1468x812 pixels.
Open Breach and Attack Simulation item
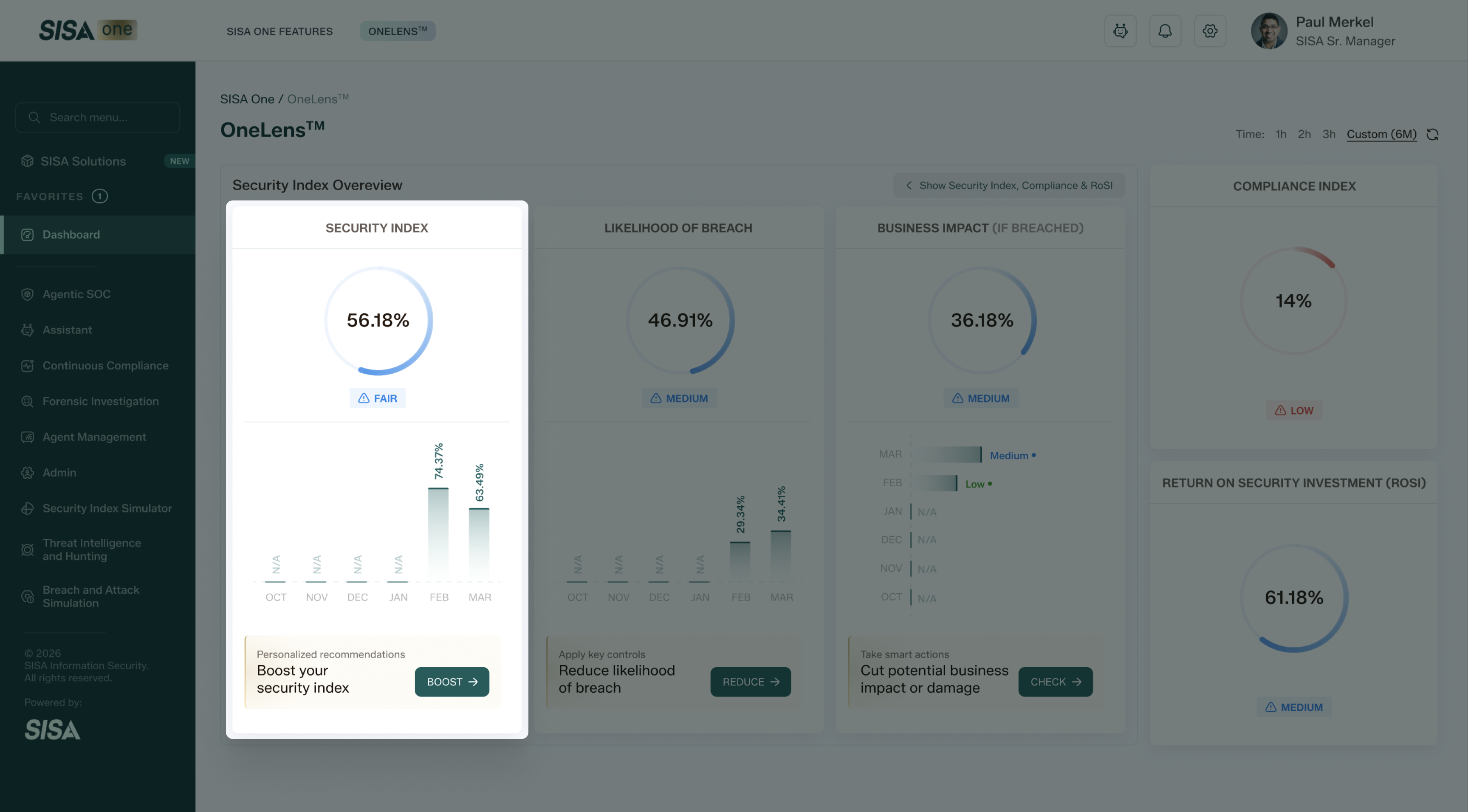click(90, 597)
